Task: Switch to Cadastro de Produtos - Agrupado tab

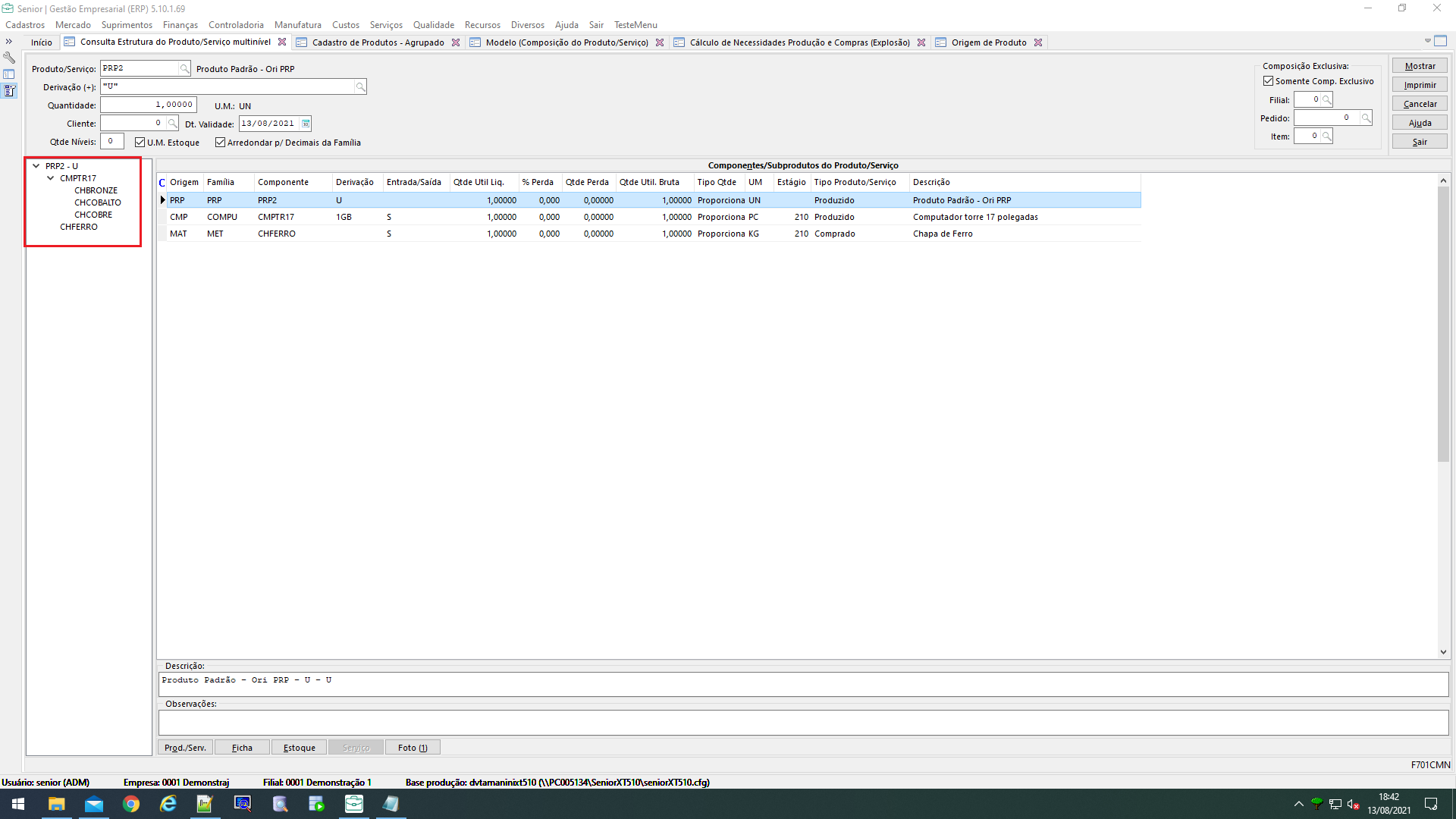Action: 378,42
